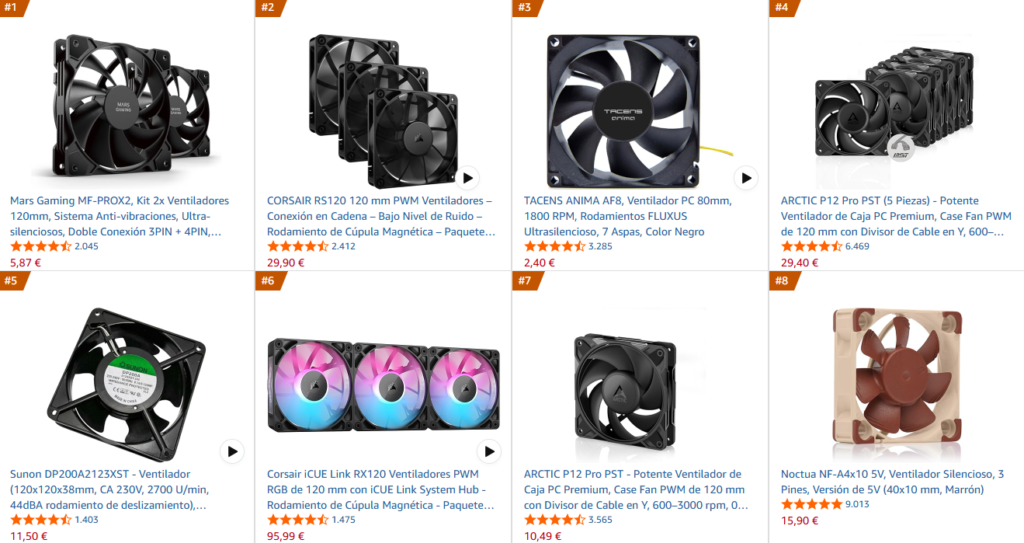
Task: Click the #8 bestseller rank badge
Action: [x=782, y=281]
